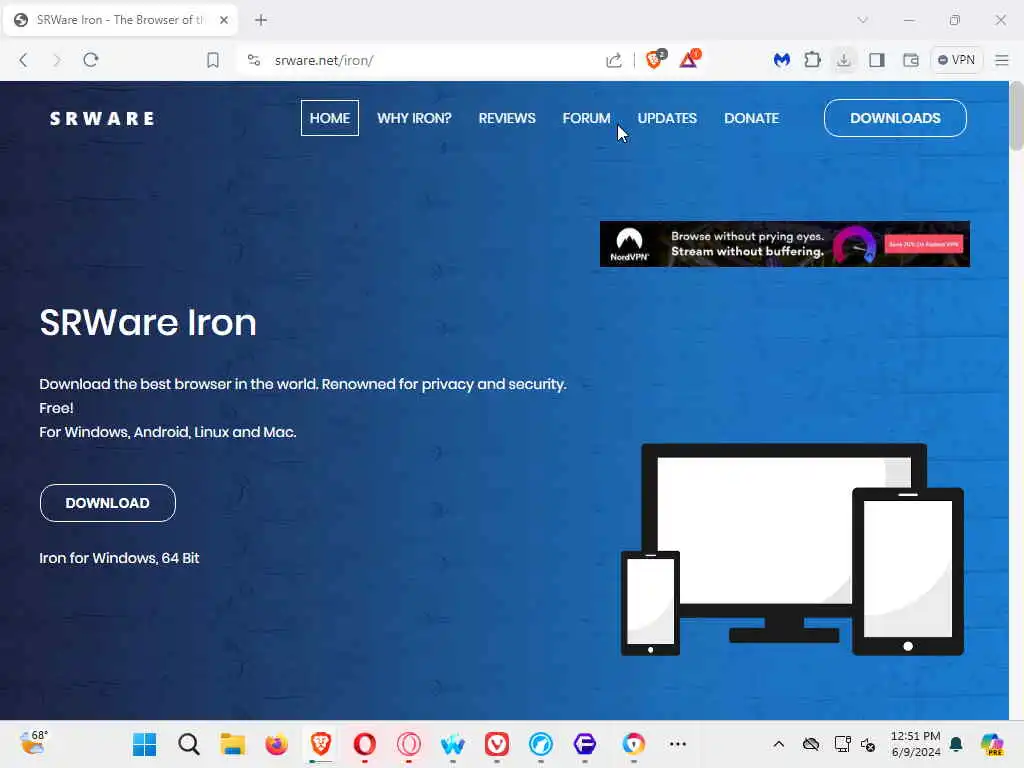Open File Explorer from the taskbar
The height and width of the screenshot is (768, 1024).
pos(232,744)
